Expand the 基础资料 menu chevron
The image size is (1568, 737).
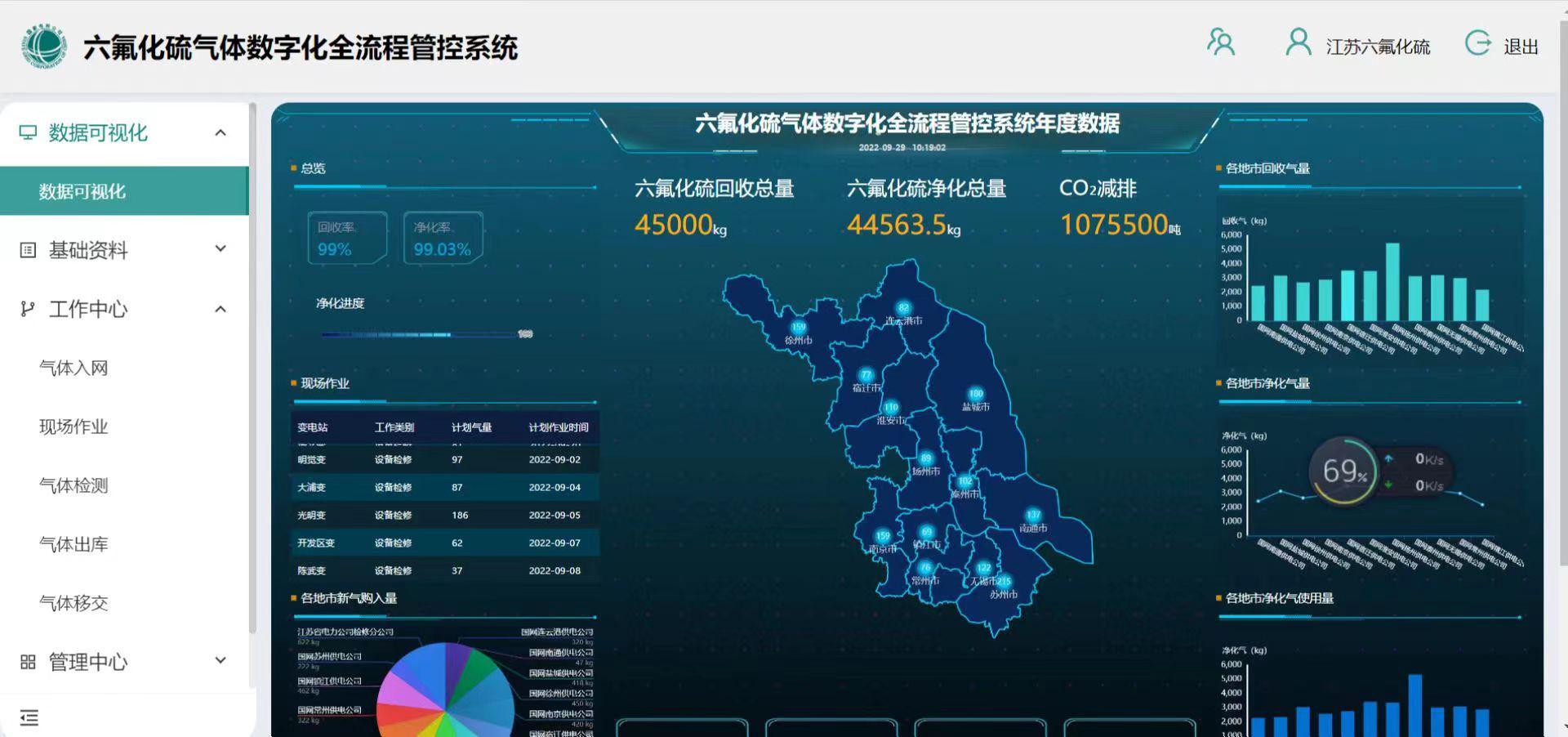[220, 249]
